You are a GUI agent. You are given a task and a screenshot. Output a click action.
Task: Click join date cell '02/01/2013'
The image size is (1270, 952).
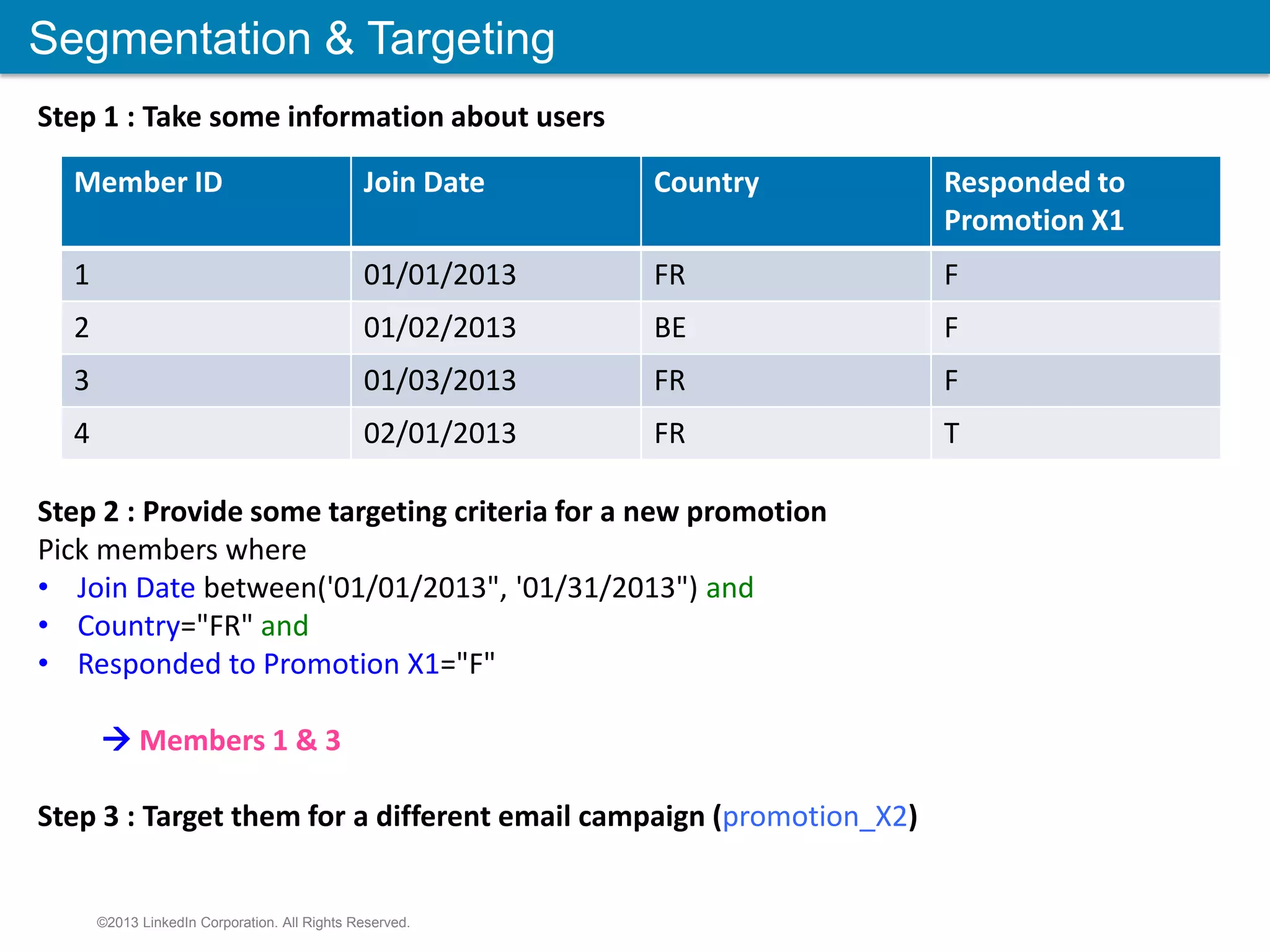point(495,433)
